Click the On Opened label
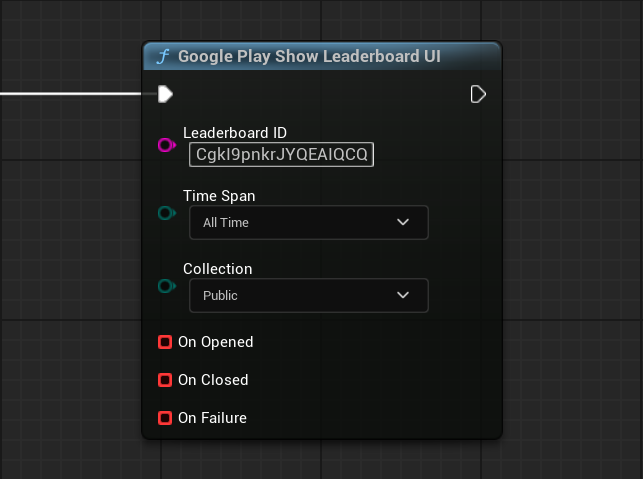Viewport: 643px width, 479px height. [x=215, y=342]
